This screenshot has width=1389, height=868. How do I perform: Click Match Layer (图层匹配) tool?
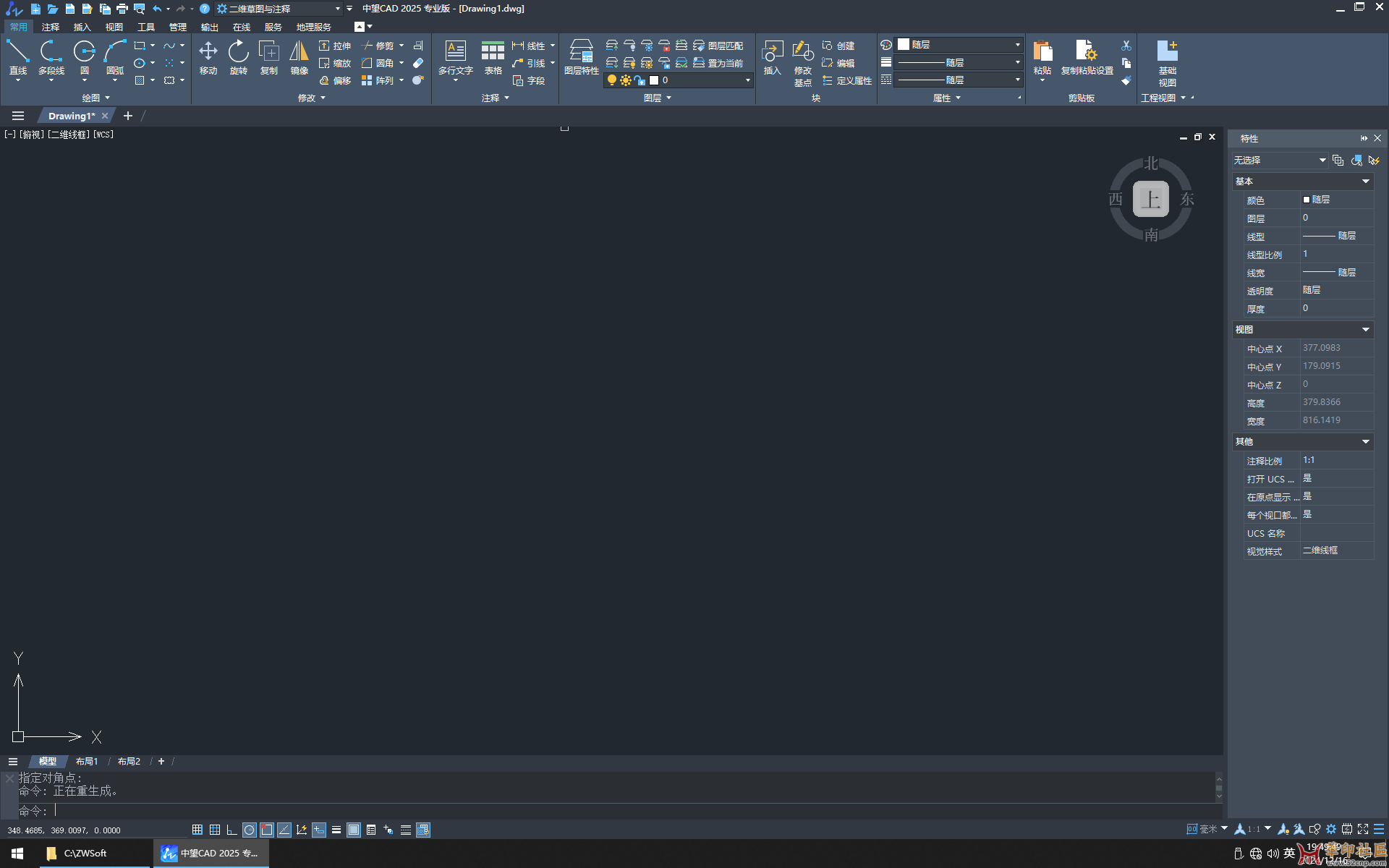pos(718,46)
